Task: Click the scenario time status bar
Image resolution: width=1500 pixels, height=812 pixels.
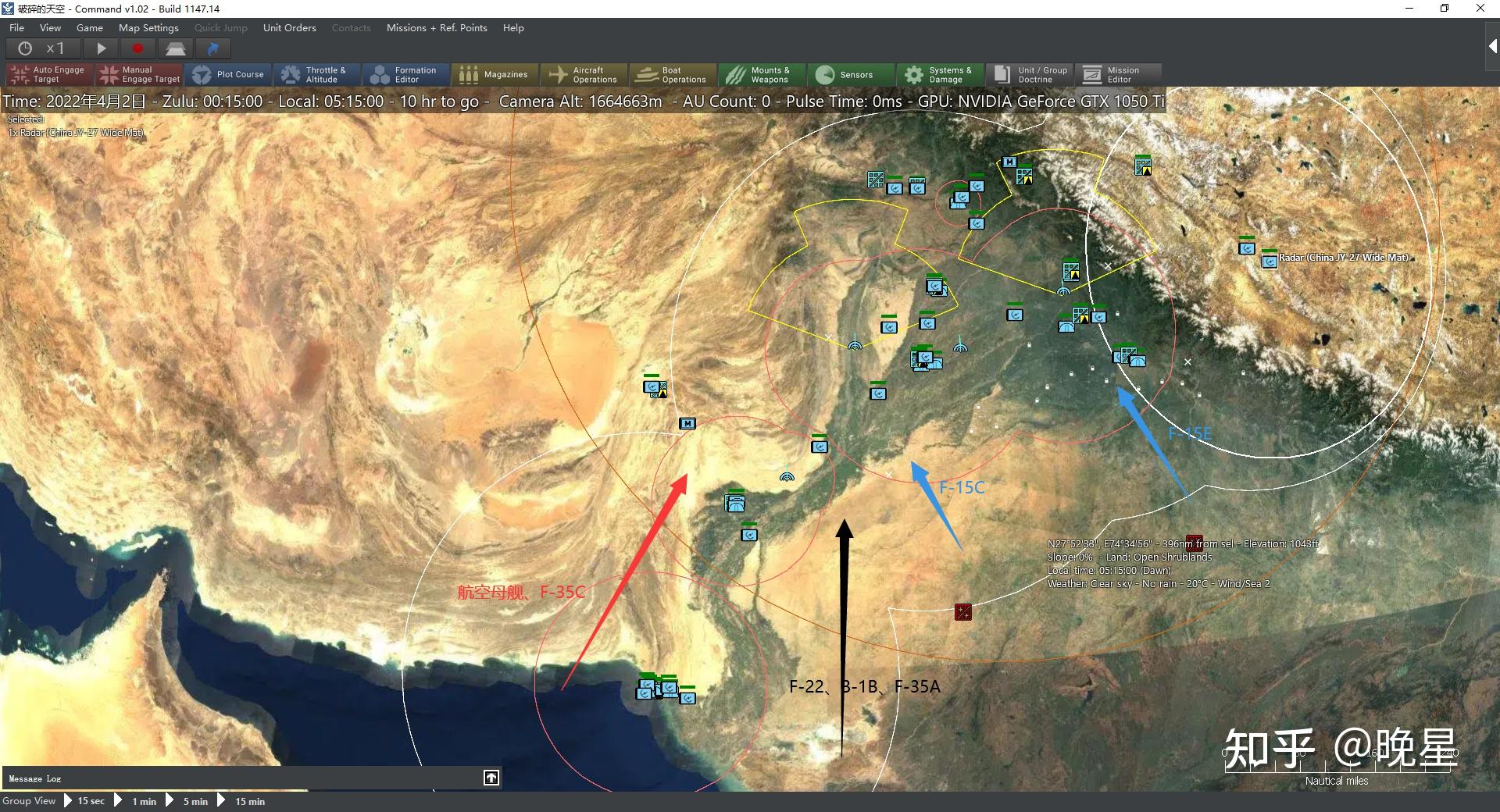Action: pos(584,101)
